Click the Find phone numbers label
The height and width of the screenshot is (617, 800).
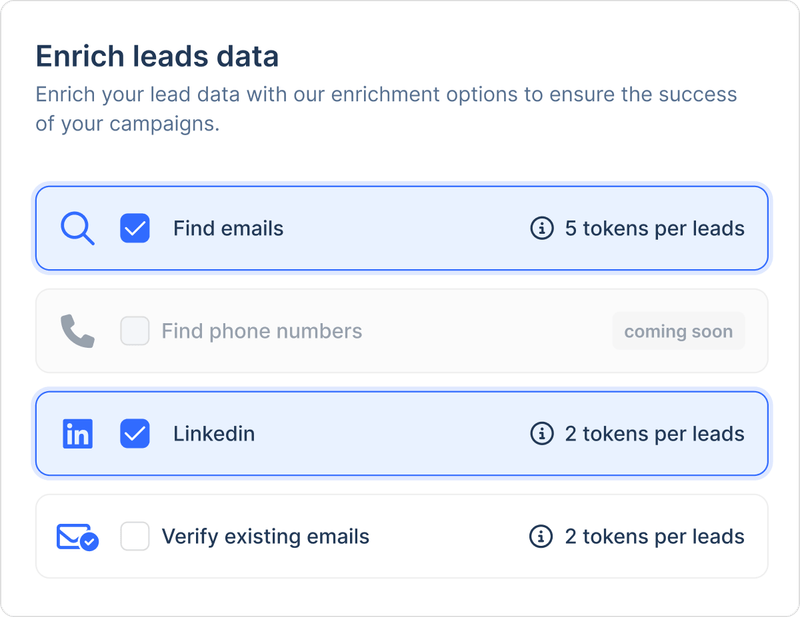[x=261, y=331]
